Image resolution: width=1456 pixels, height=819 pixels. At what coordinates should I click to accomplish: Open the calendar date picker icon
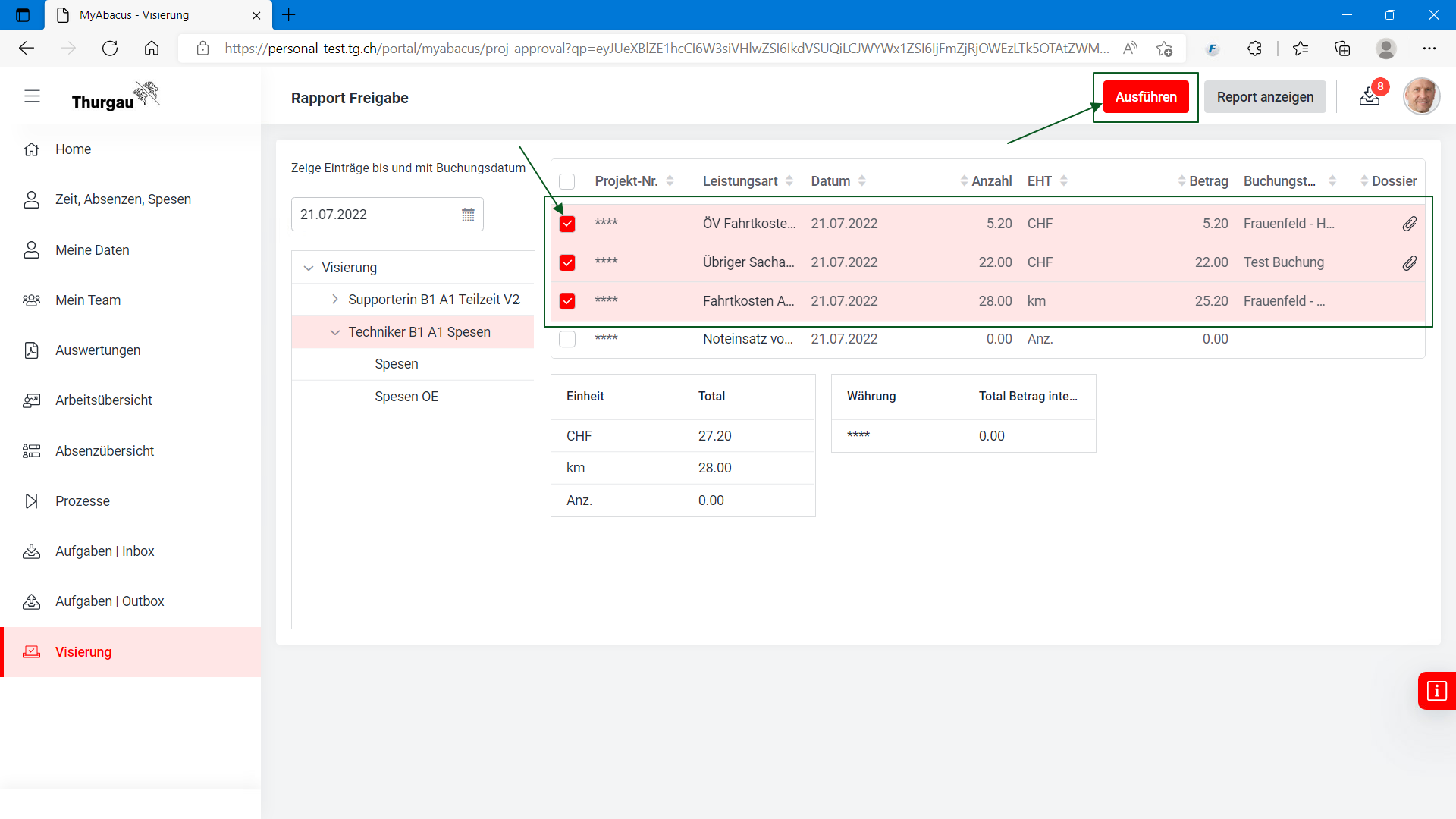tap(468, 215)
